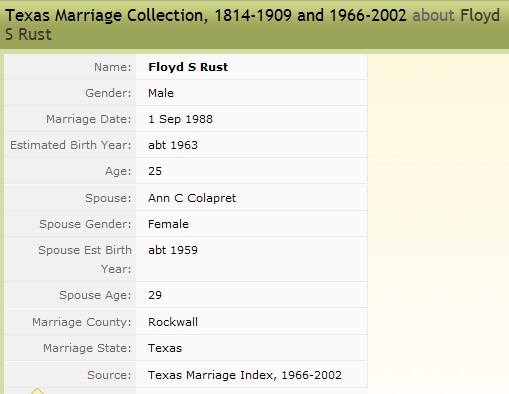Click the Spouse Age value 29
509x394 pixels.
[155, 295]
